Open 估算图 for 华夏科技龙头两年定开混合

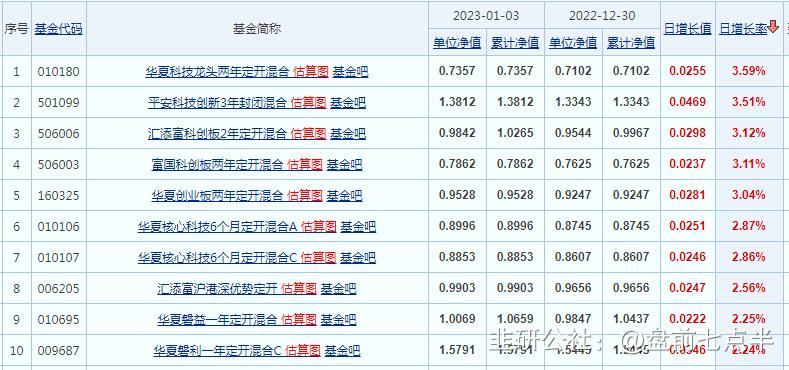tap(310, 71)
